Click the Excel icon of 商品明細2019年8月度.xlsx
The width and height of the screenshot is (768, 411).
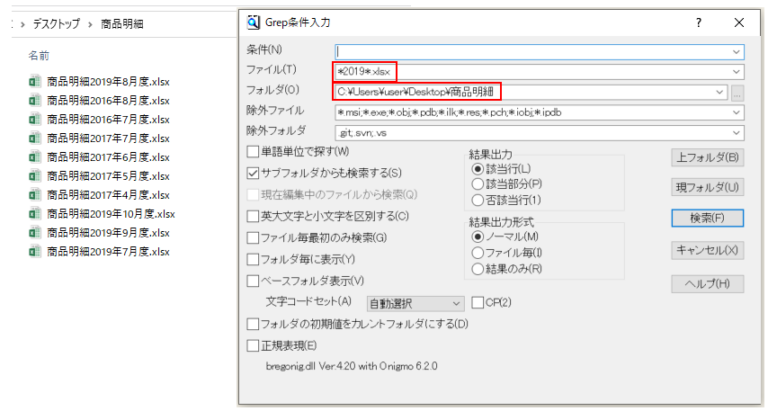(x=34, y=81)
